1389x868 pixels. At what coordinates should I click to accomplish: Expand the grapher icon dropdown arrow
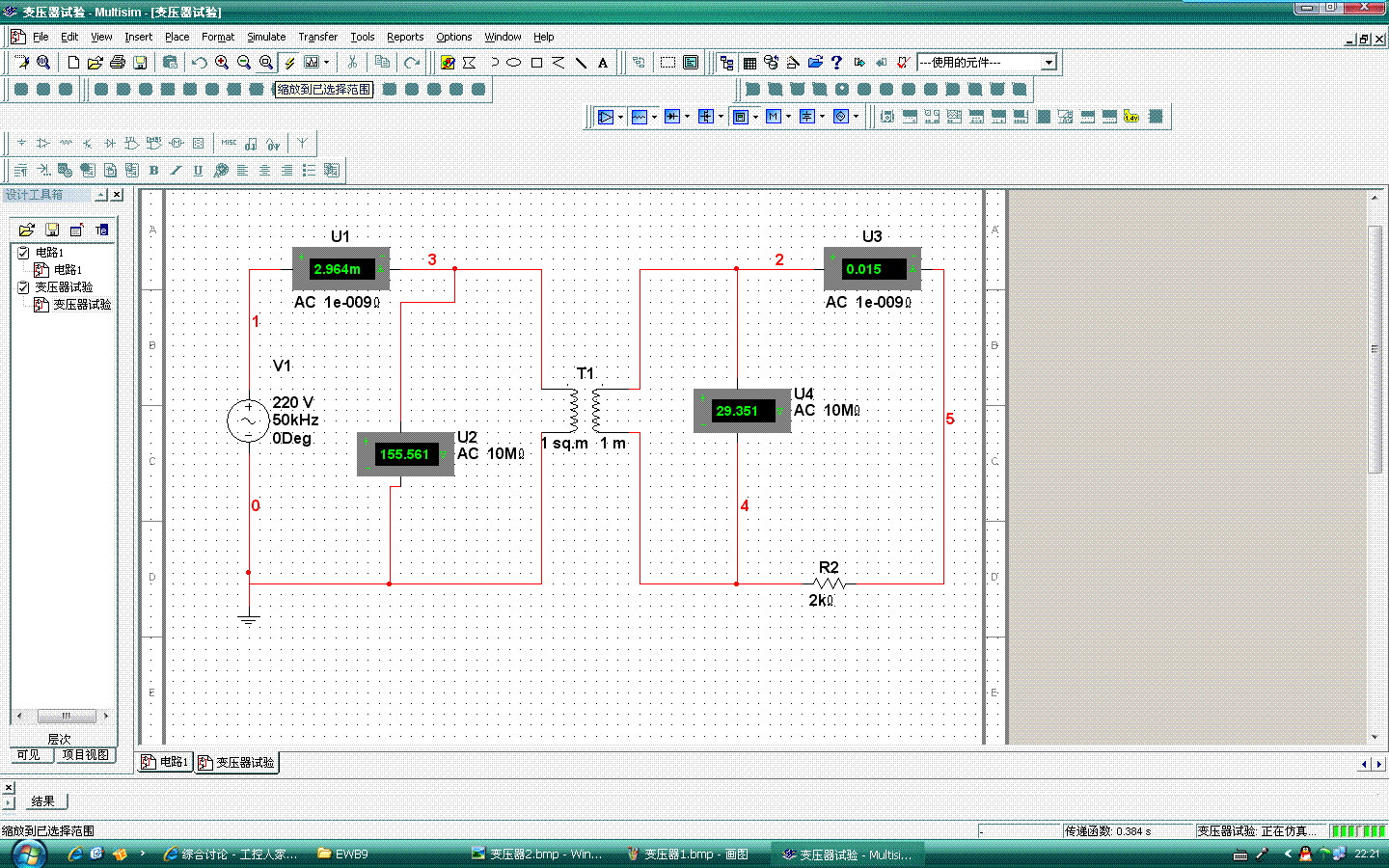tap(326, 63)
